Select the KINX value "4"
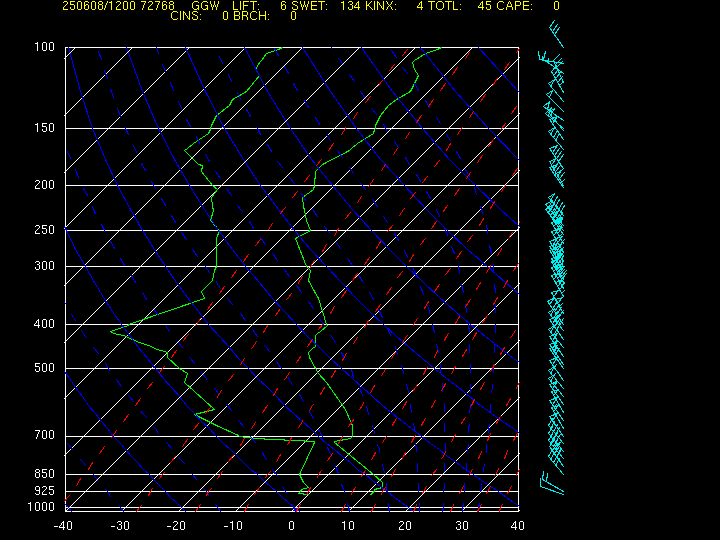This screenshot has width=720, height=540. [419, 6]
